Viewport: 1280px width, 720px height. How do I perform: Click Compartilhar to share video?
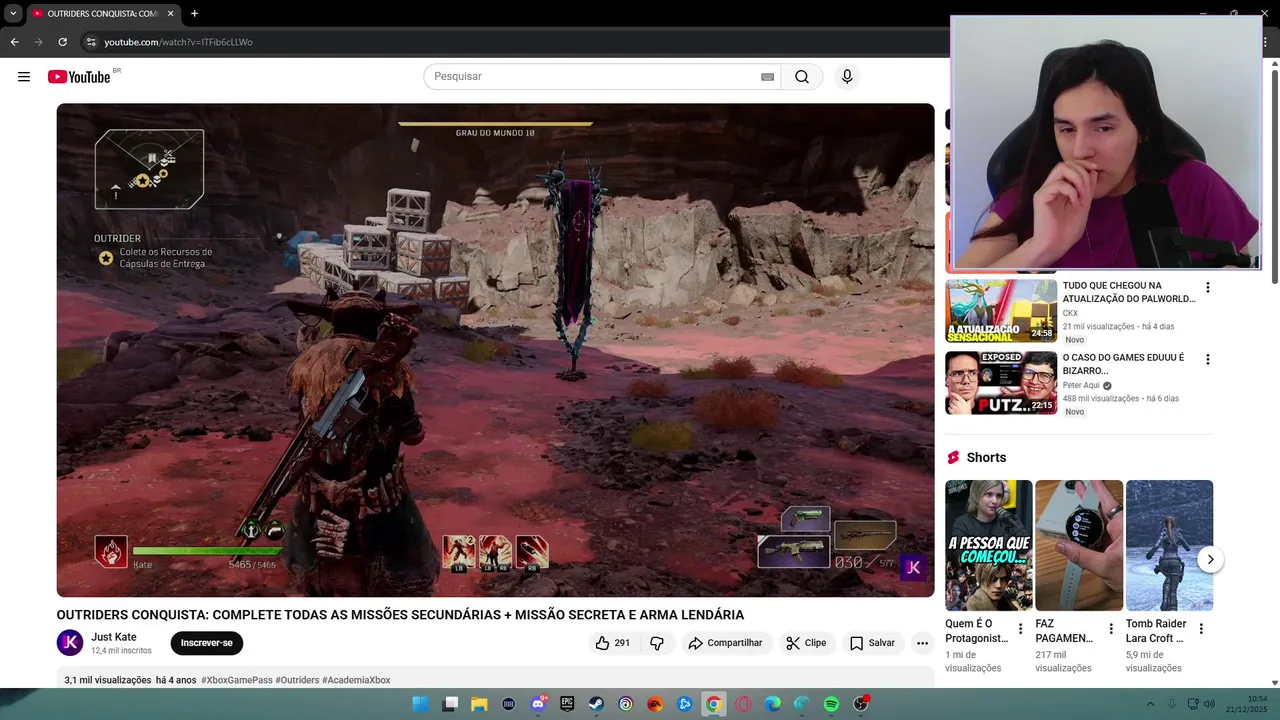725,643
